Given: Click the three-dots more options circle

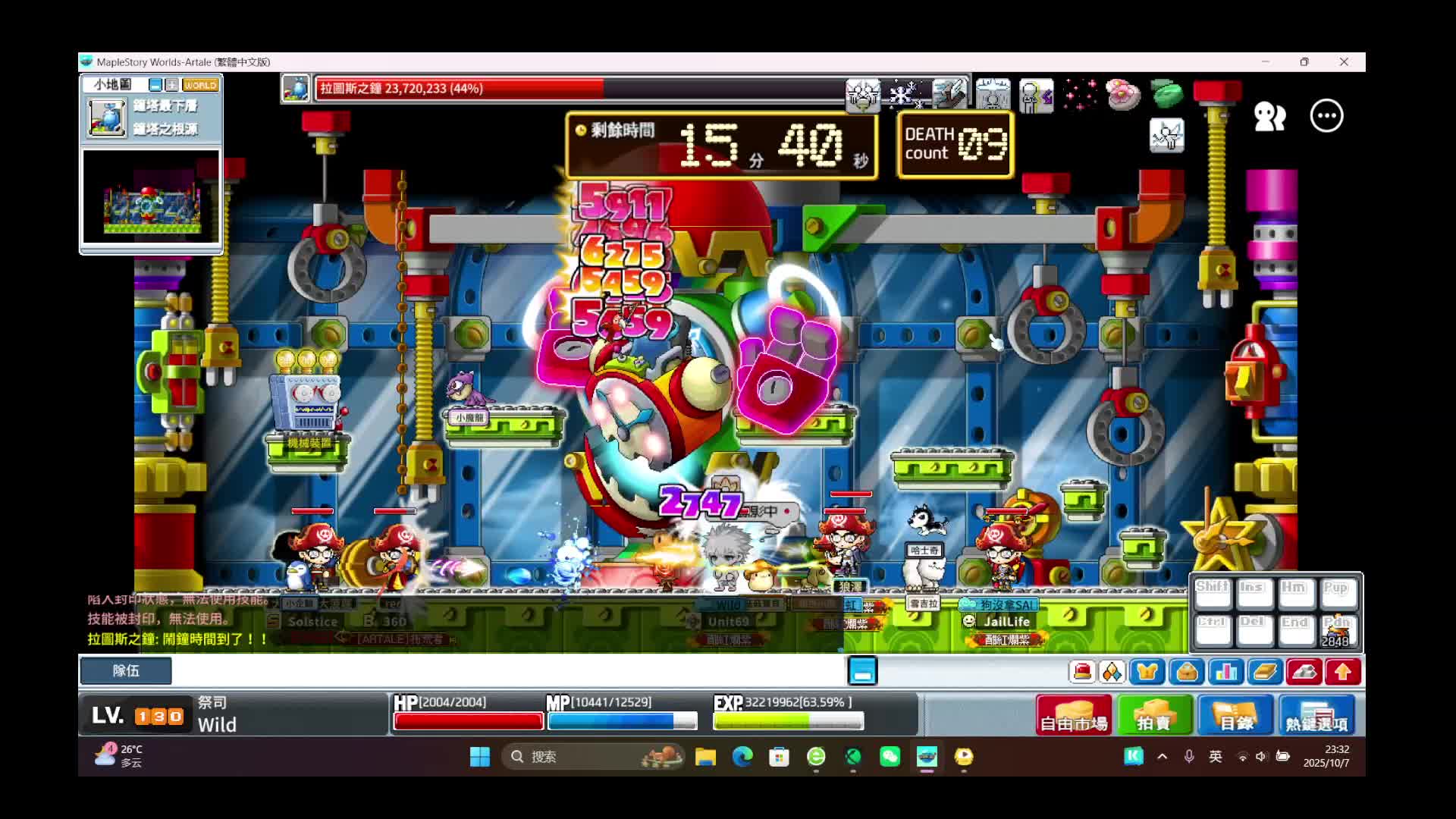Looking at the screenshot, I should 1326,116.
